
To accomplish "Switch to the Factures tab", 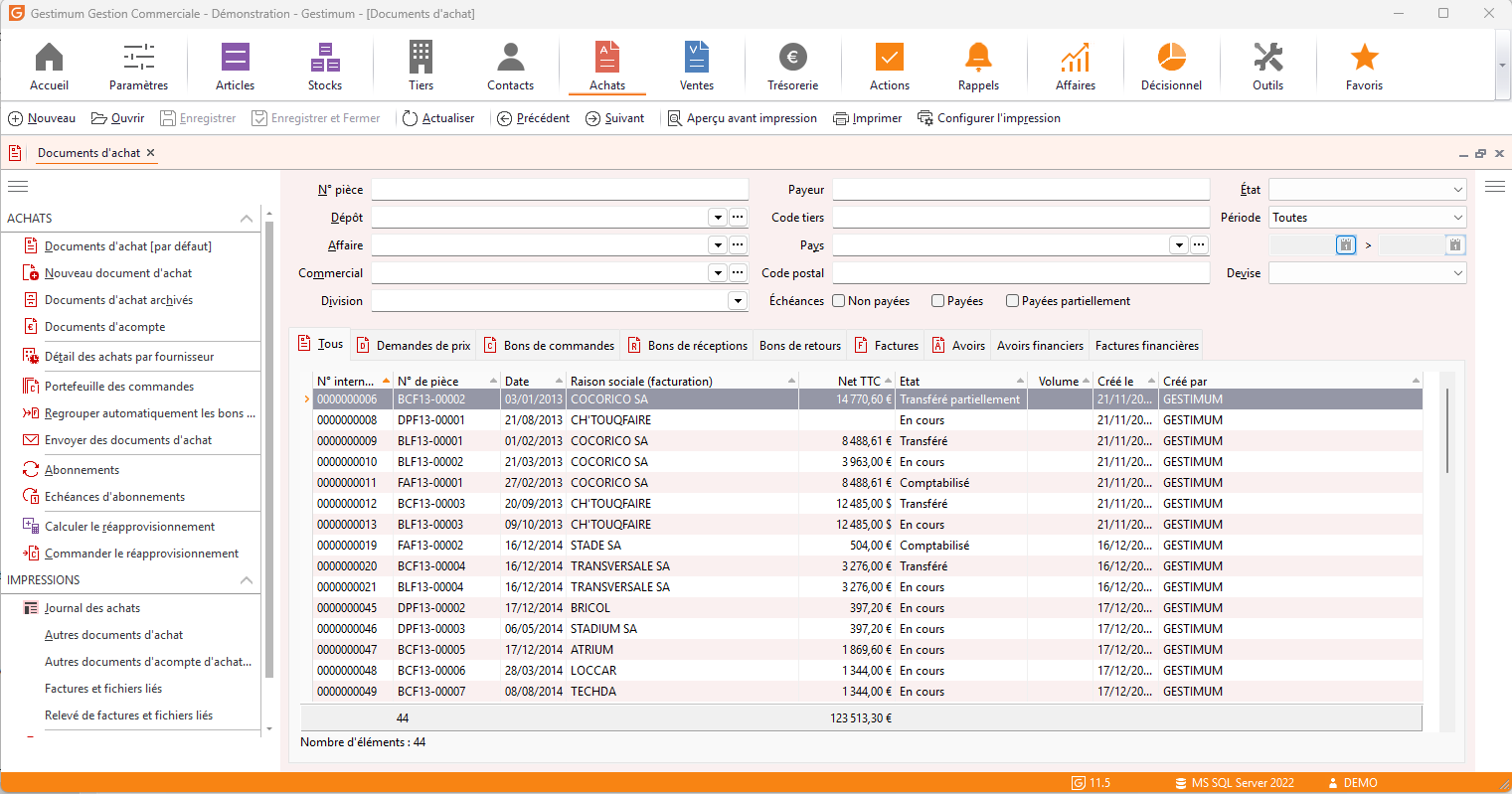I will pos(887,346).
